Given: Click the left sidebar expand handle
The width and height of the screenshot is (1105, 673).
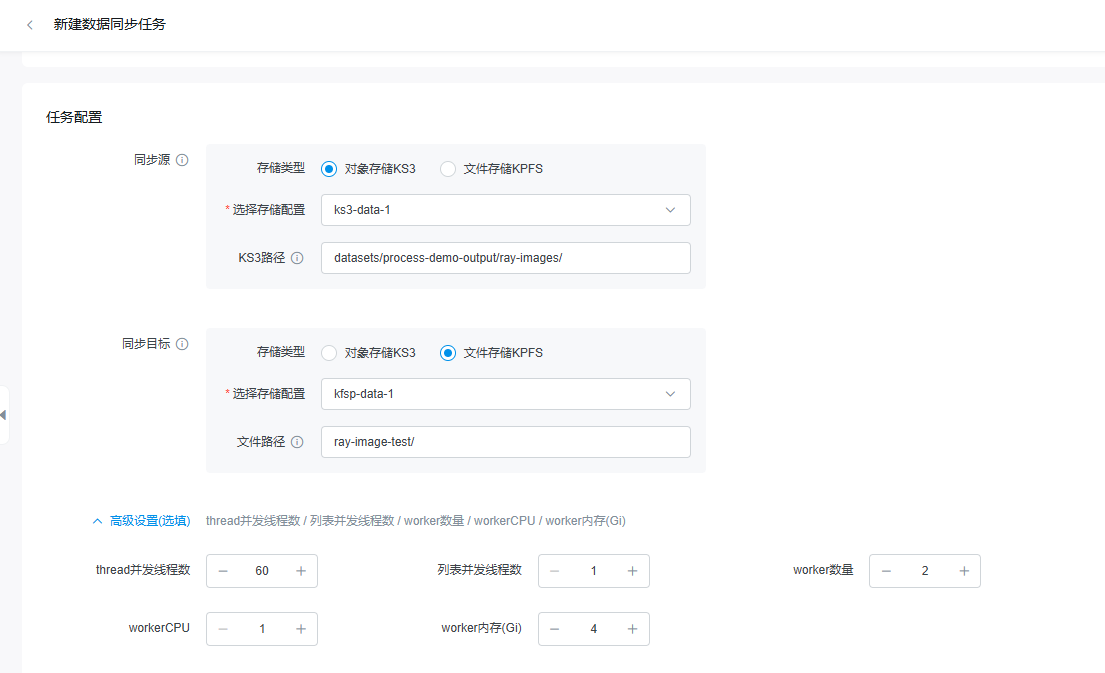Looking at the screenshot, I should 4,414.
